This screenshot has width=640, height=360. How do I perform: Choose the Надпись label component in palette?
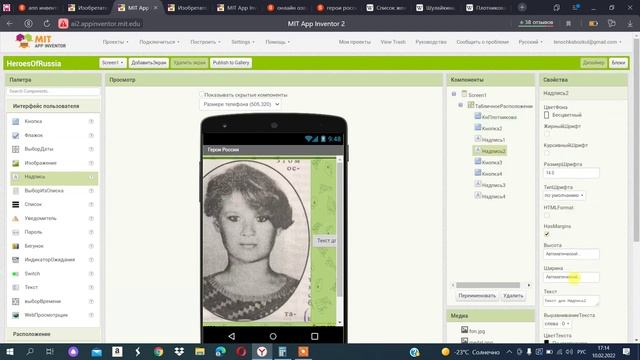pyautogui.click(x=54, y=177)
